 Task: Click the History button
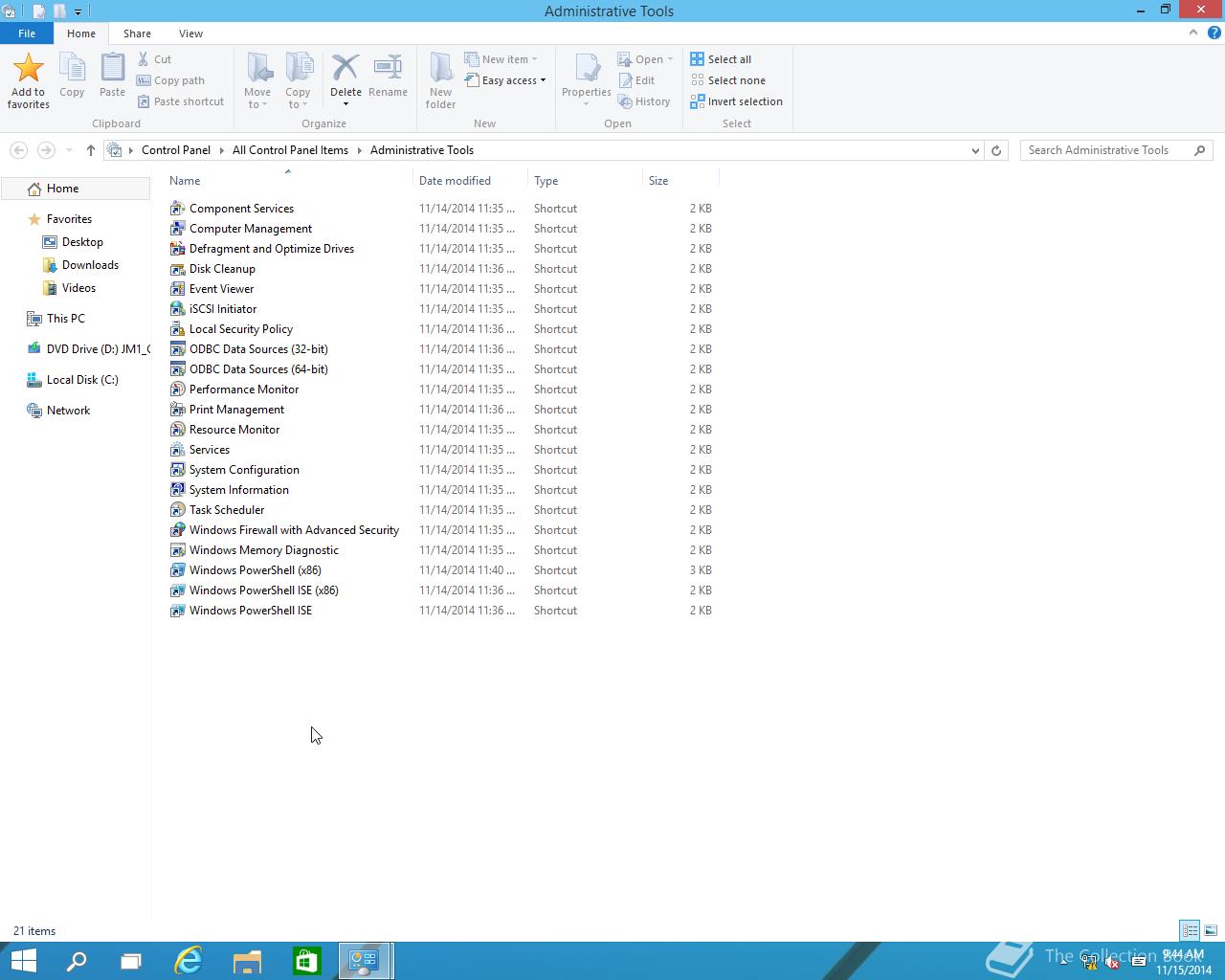[x=644, y=101]
